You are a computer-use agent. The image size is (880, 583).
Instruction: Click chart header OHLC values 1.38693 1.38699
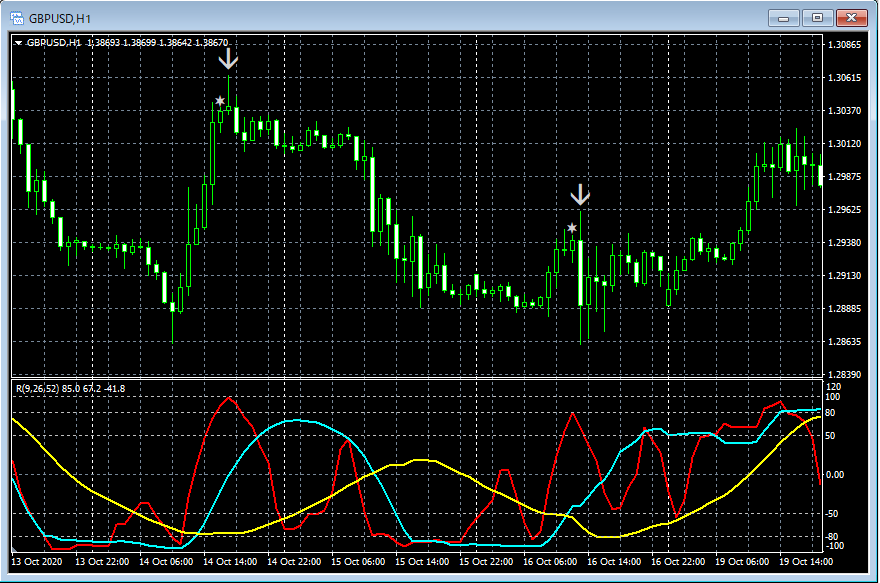tap(122, 43)
